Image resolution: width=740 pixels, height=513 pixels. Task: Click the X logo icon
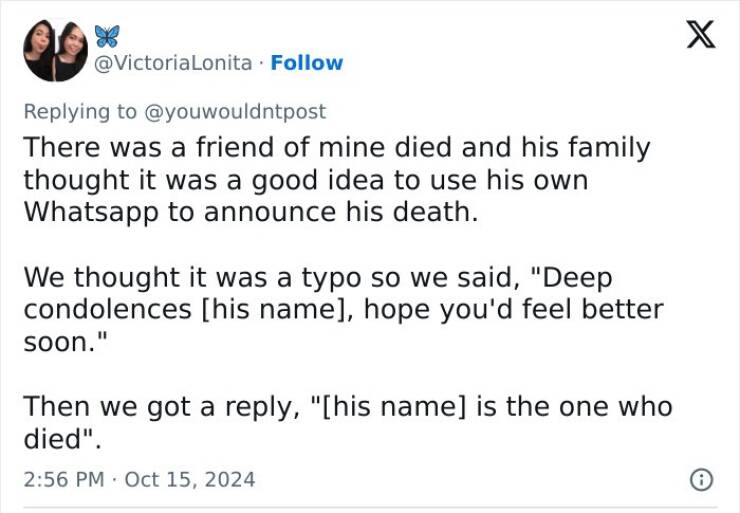pos(701,34)
